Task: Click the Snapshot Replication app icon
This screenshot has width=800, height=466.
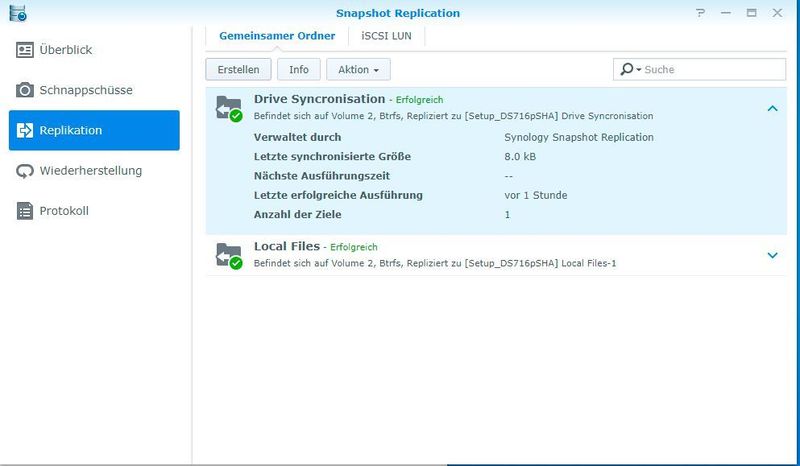Action: (x=18, y=13)
